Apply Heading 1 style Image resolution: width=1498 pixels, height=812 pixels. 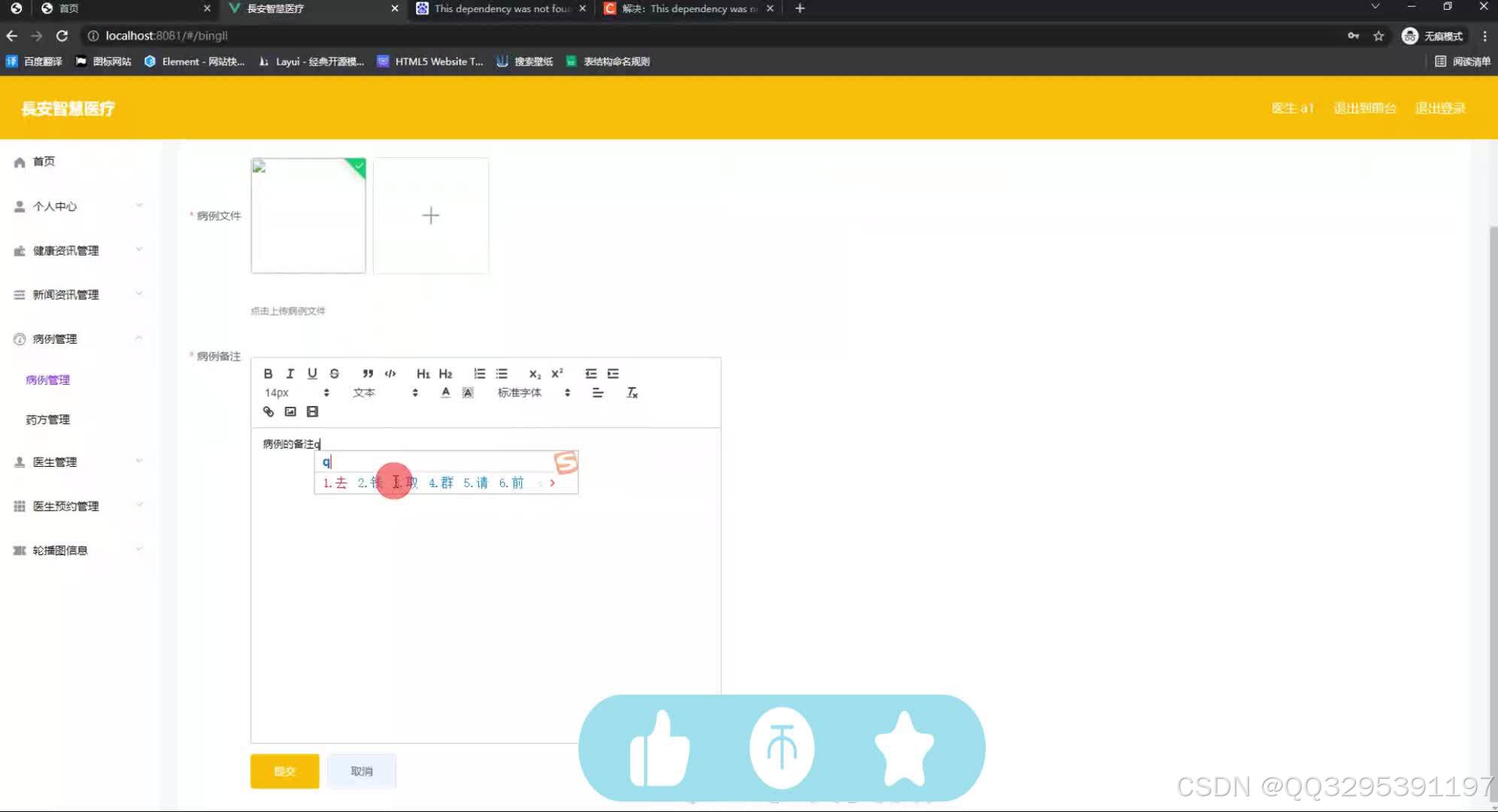(423, 374)
